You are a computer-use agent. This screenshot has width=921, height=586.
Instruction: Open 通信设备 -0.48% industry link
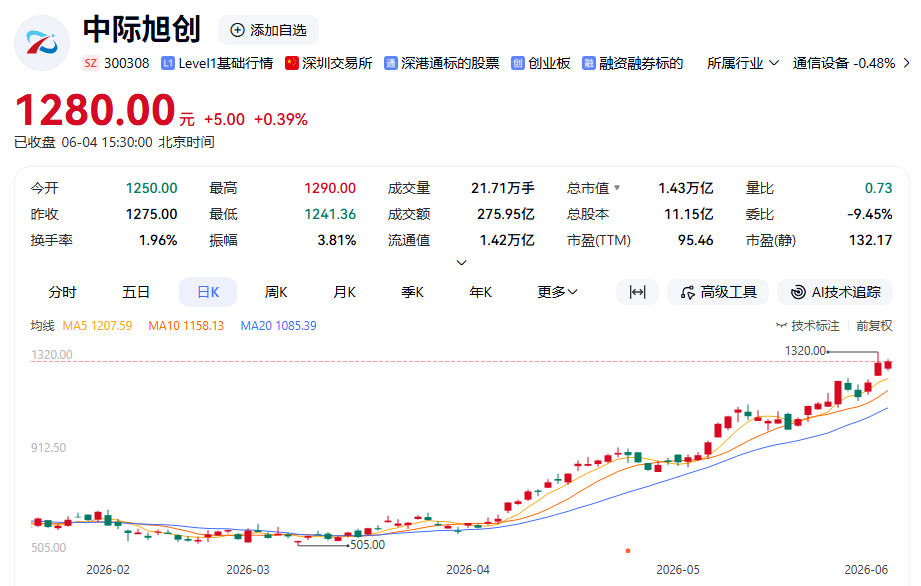click(843, 63)
